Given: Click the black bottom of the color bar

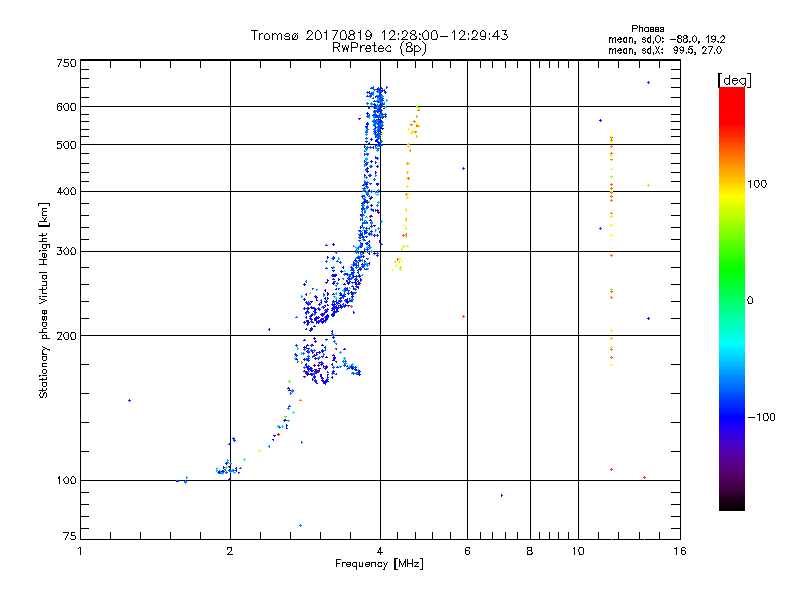Looking at the screenshot, I should 732,503.
